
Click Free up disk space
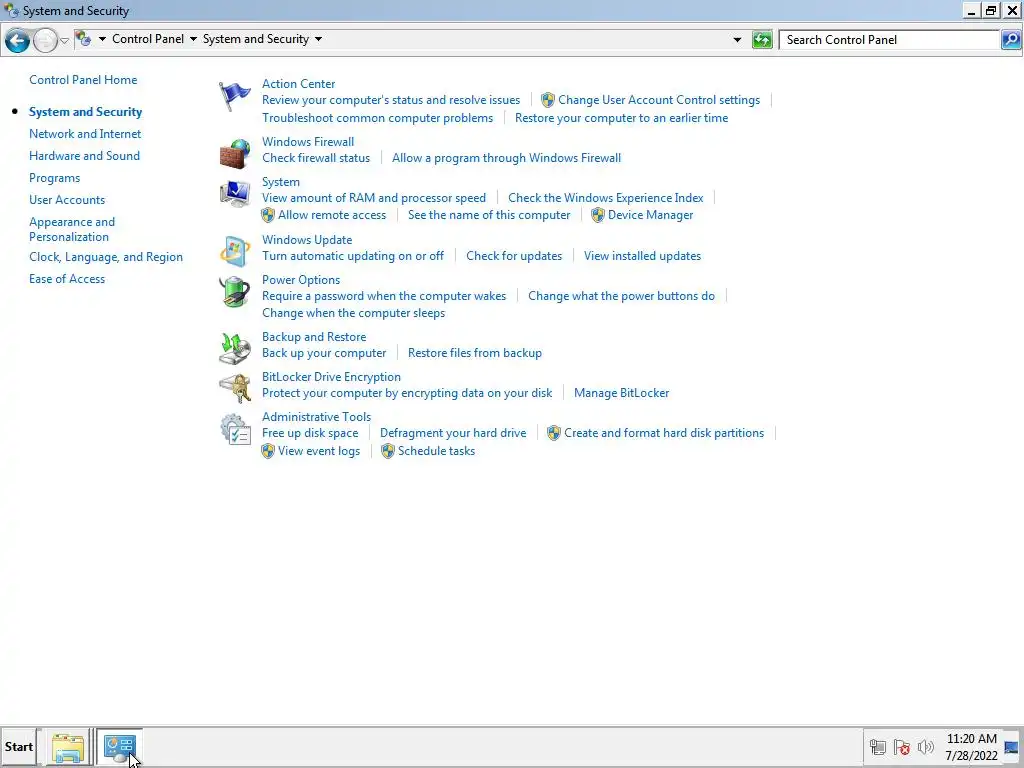310,433
